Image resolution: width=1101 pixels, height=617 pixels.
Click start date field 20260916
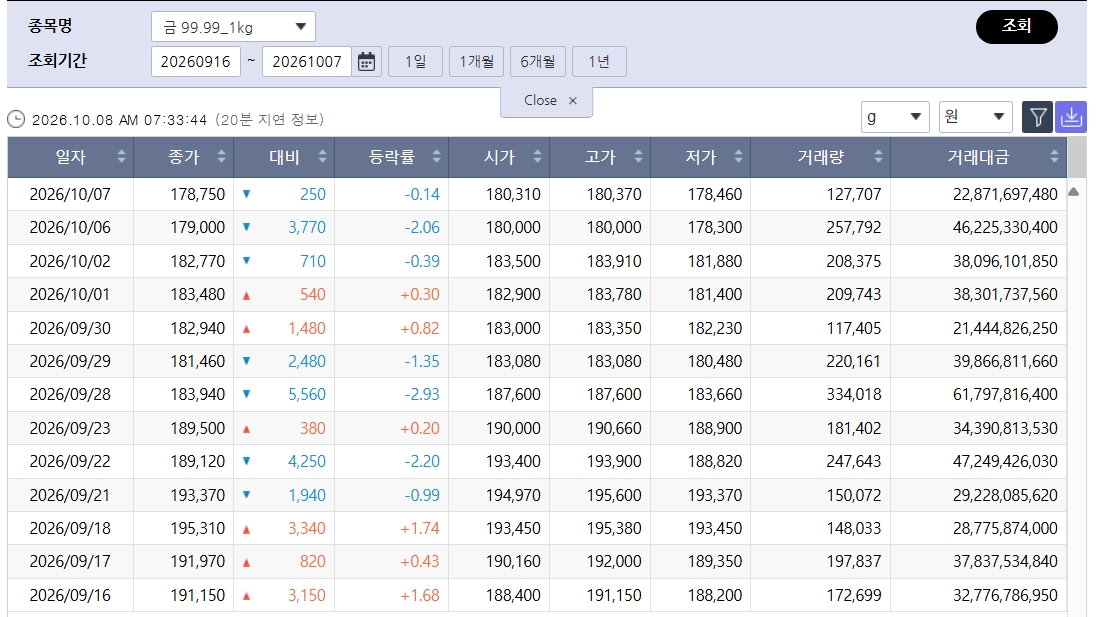coord(196,62)
